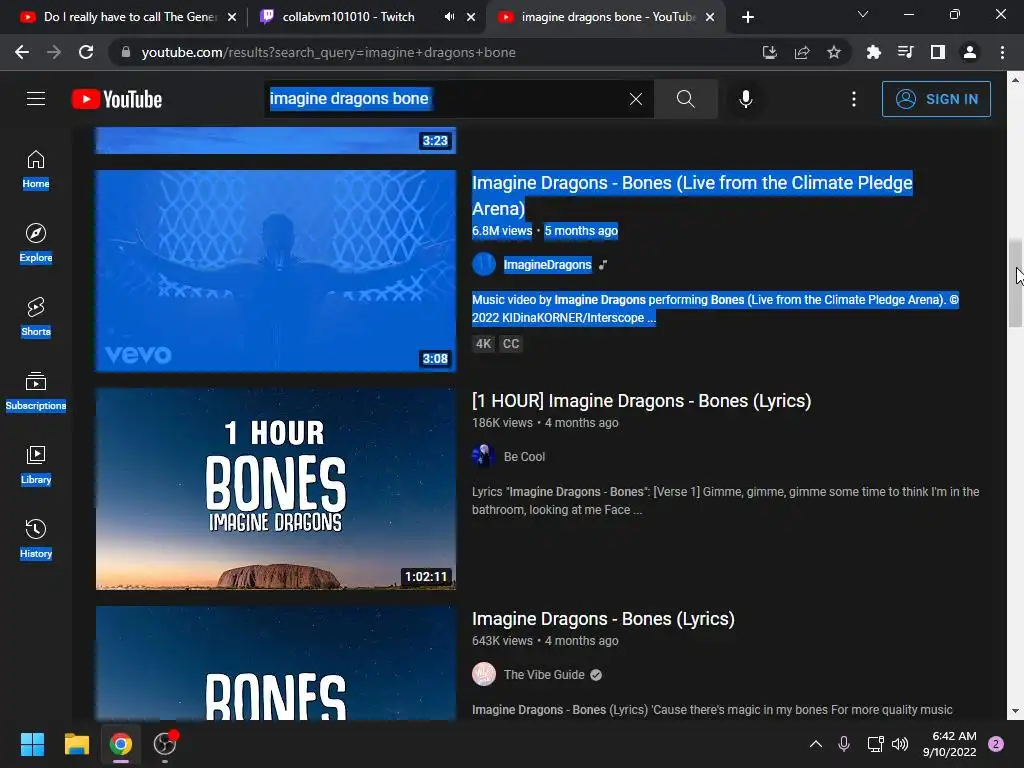The width and height of the screenshot is (1024, 768).
Task: Open Explore in the sidebar
Action: point(36,244)
